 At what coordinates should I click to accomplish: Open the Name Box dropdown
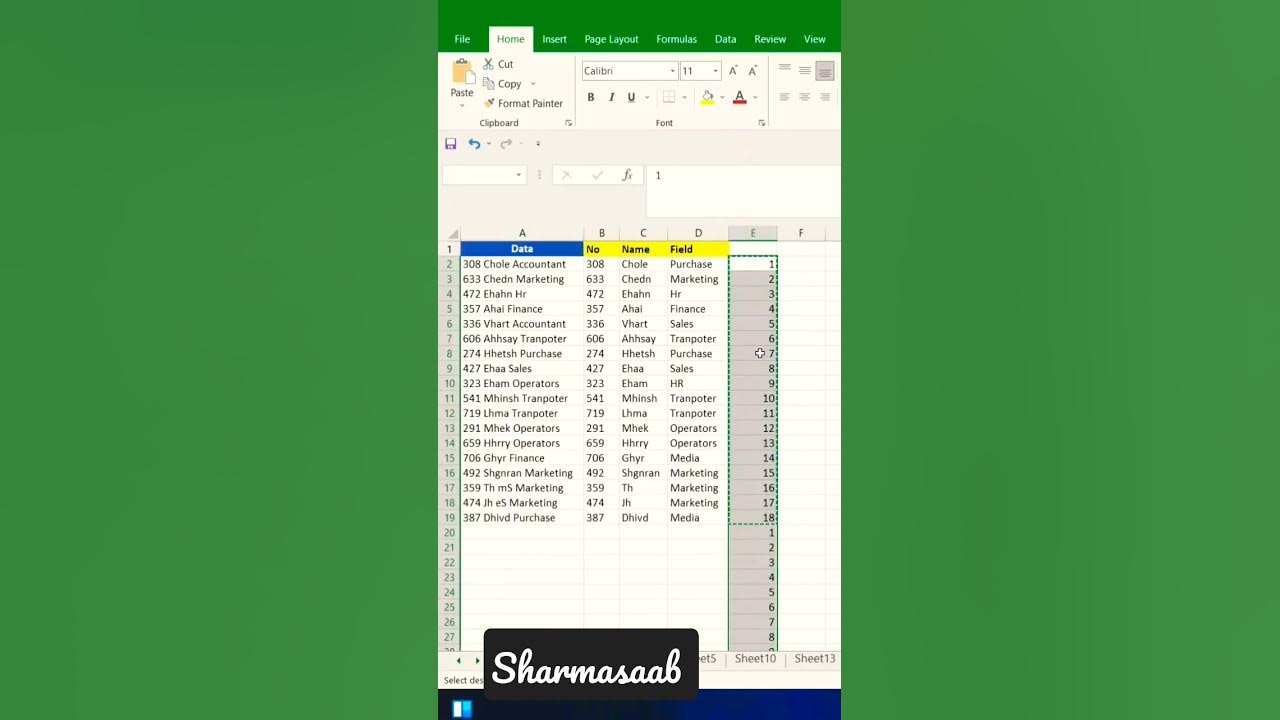[x=519, y=175]
